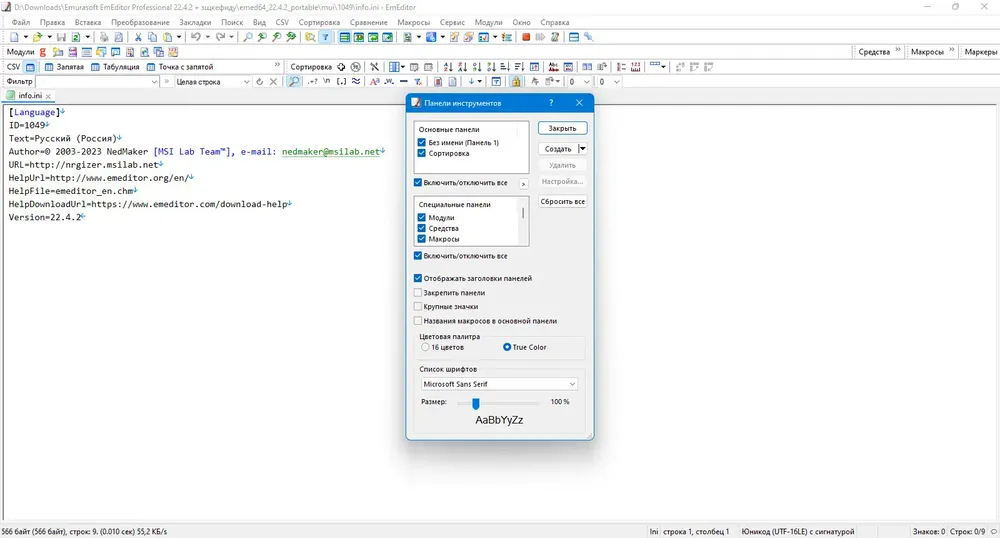The image size is (1000, 538).
Task: Open the Microsoft Sans Serif font dropdown
Action: pos(499,384)
